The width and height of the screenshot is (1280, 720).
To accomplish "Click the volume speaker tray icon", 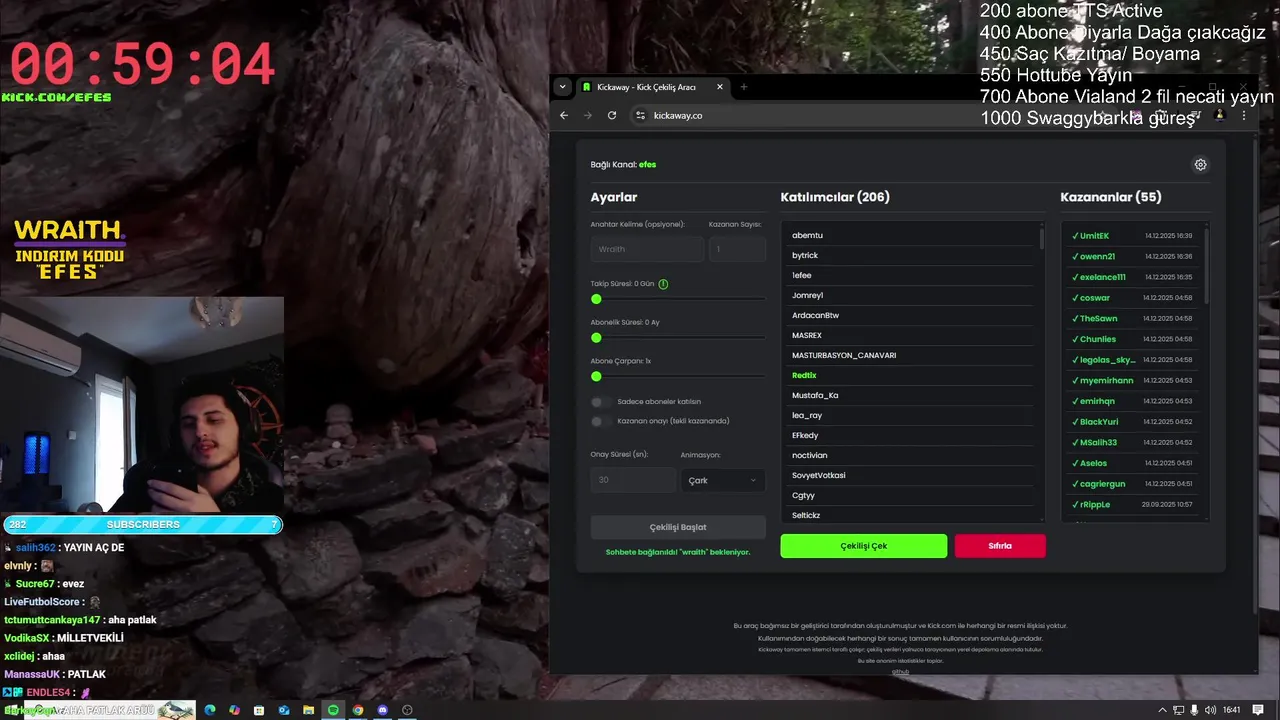I will (x=1210, y=710).
